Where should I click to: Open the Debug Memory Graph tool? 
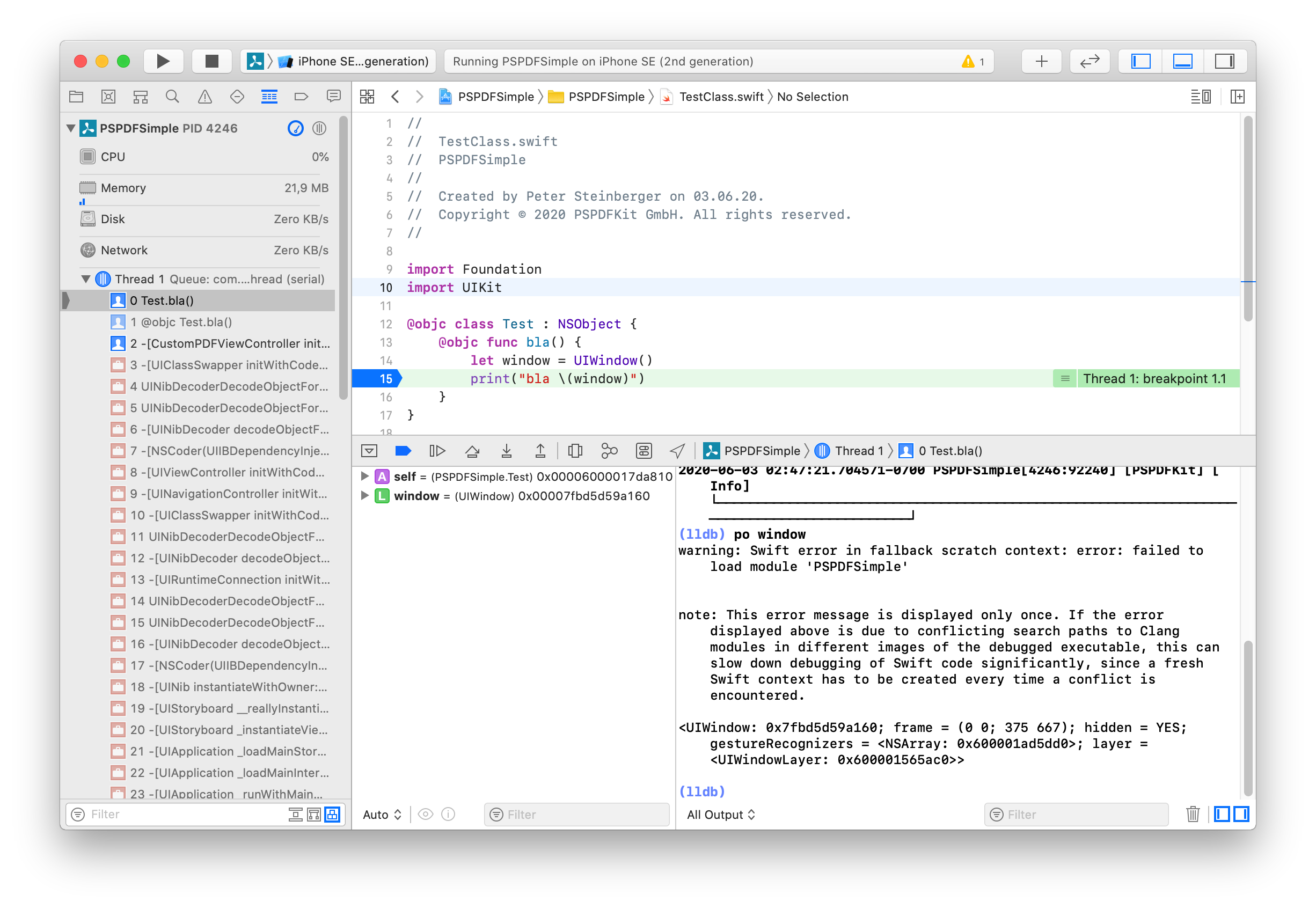click(609, 451)
